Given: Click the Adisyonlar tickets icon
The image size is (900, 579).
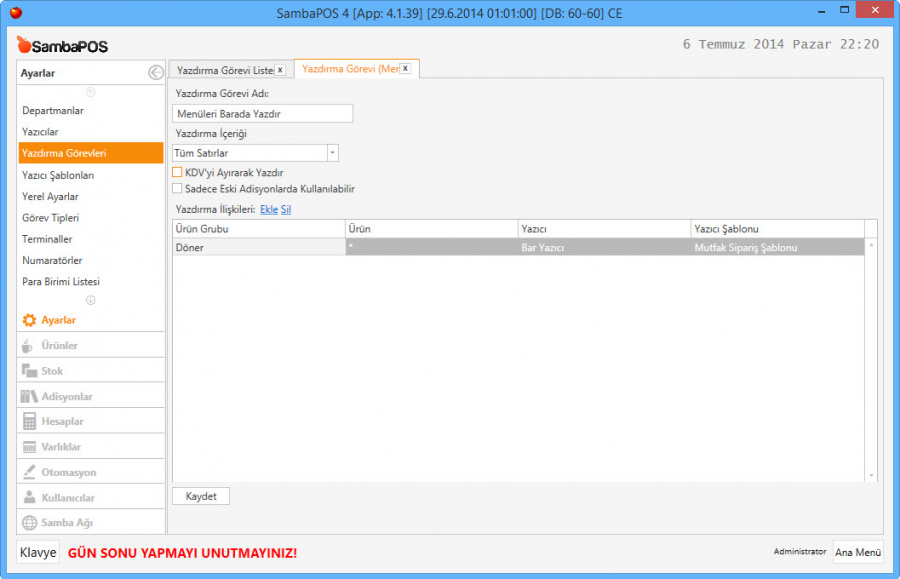Looking at the screenshot, I should tap(29, 397).
